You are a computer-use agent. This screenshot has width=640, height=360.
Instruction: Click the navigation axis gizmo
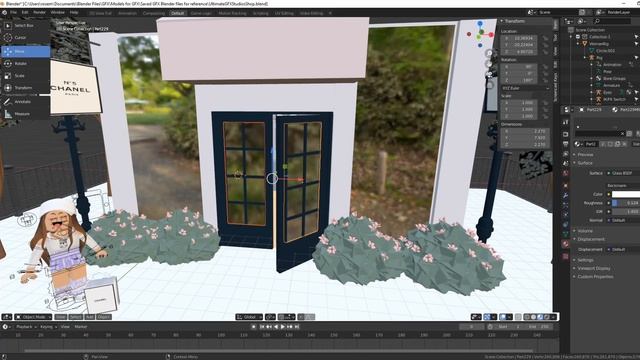coord(480,34)
